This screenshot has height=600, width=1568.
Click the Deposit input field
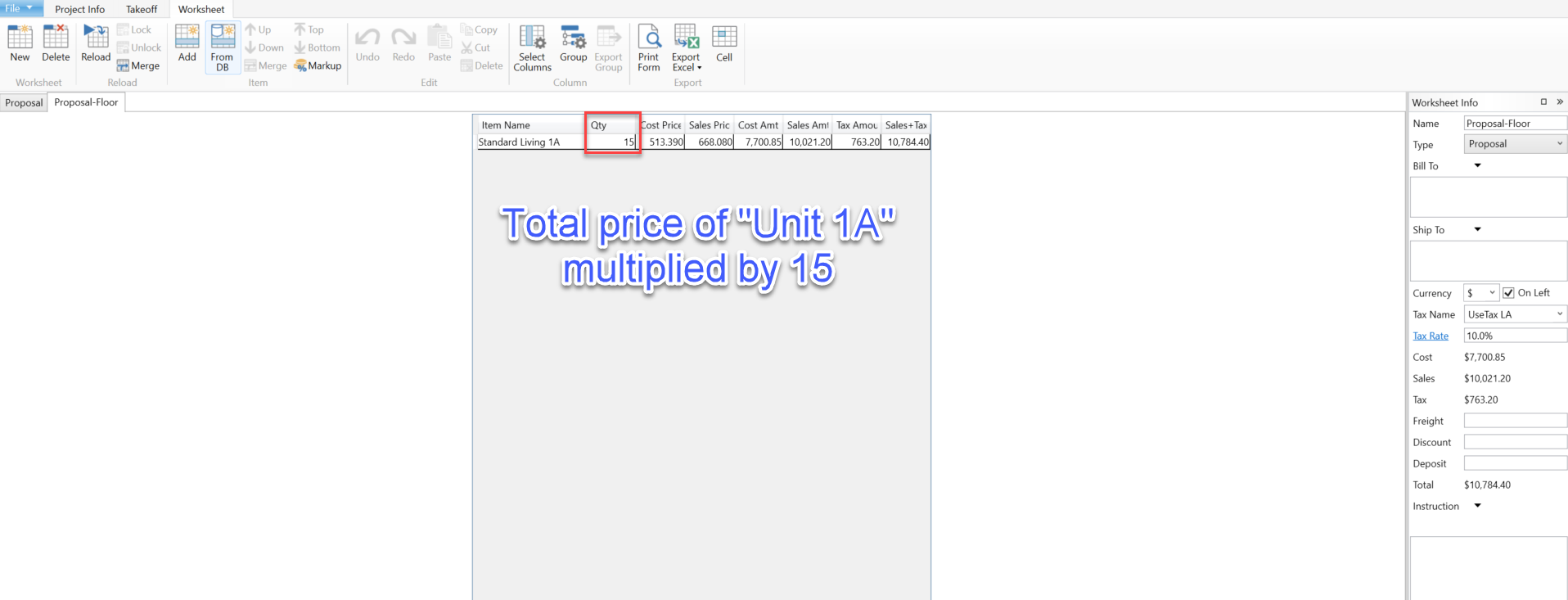(x=1515, y=463)
